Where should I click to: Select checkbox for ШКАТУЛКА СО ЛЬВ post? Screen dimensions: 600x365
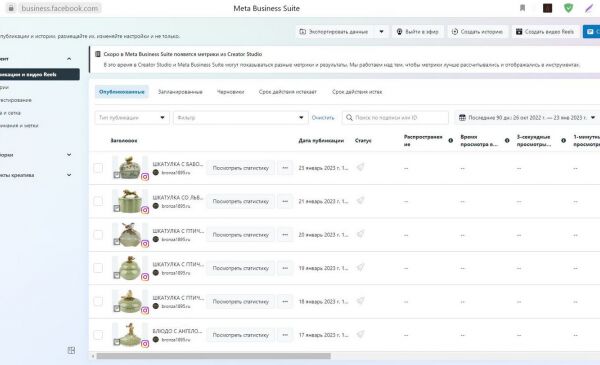coord(98,201)
